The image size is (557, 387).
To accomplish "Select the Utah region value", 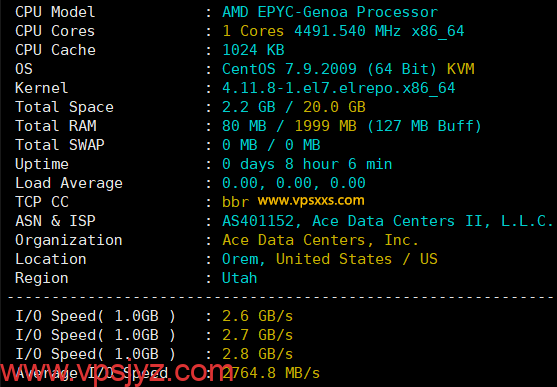I will point(239,278).
